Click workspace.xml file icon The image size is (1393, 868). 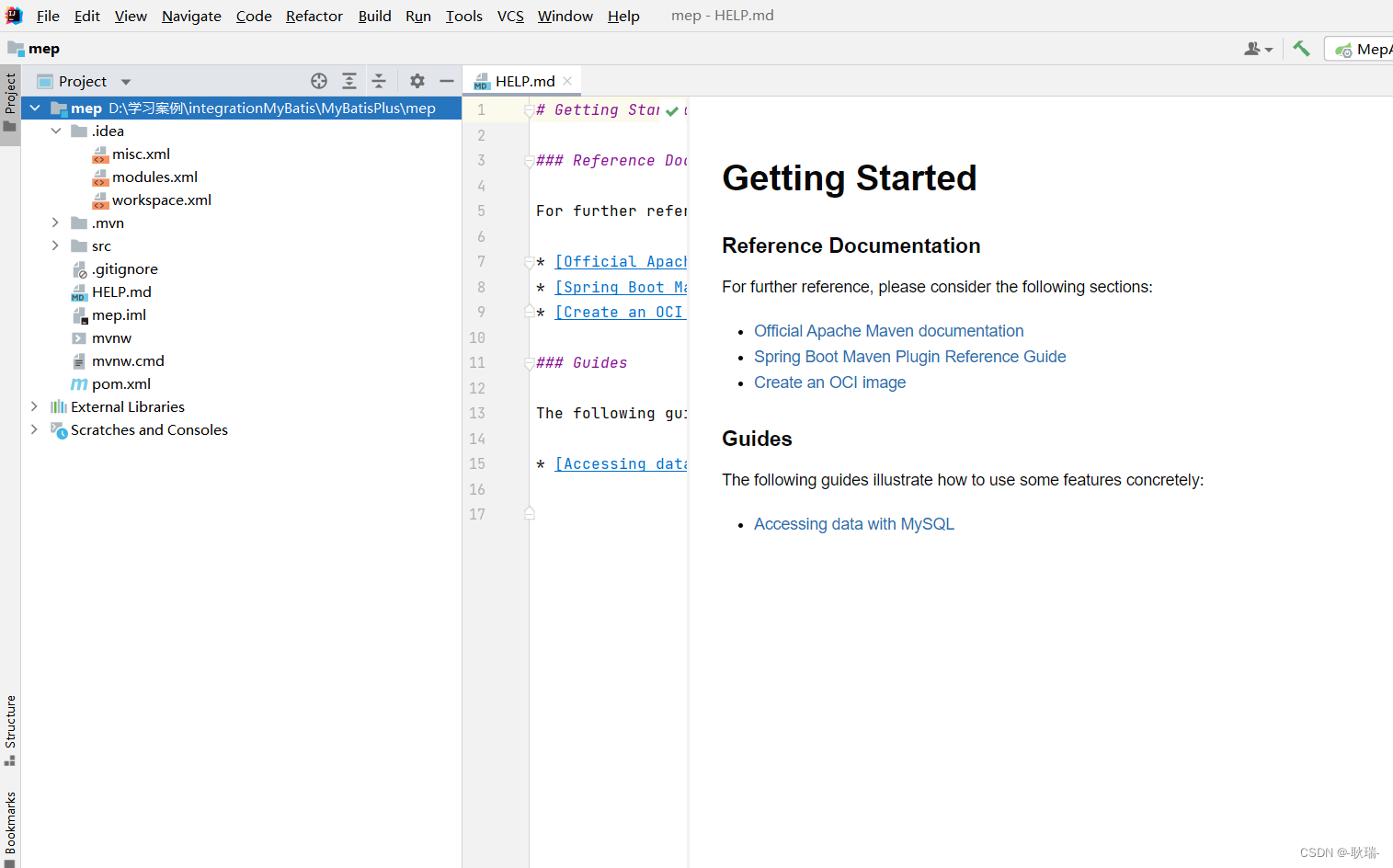click(x=100, y=200)
